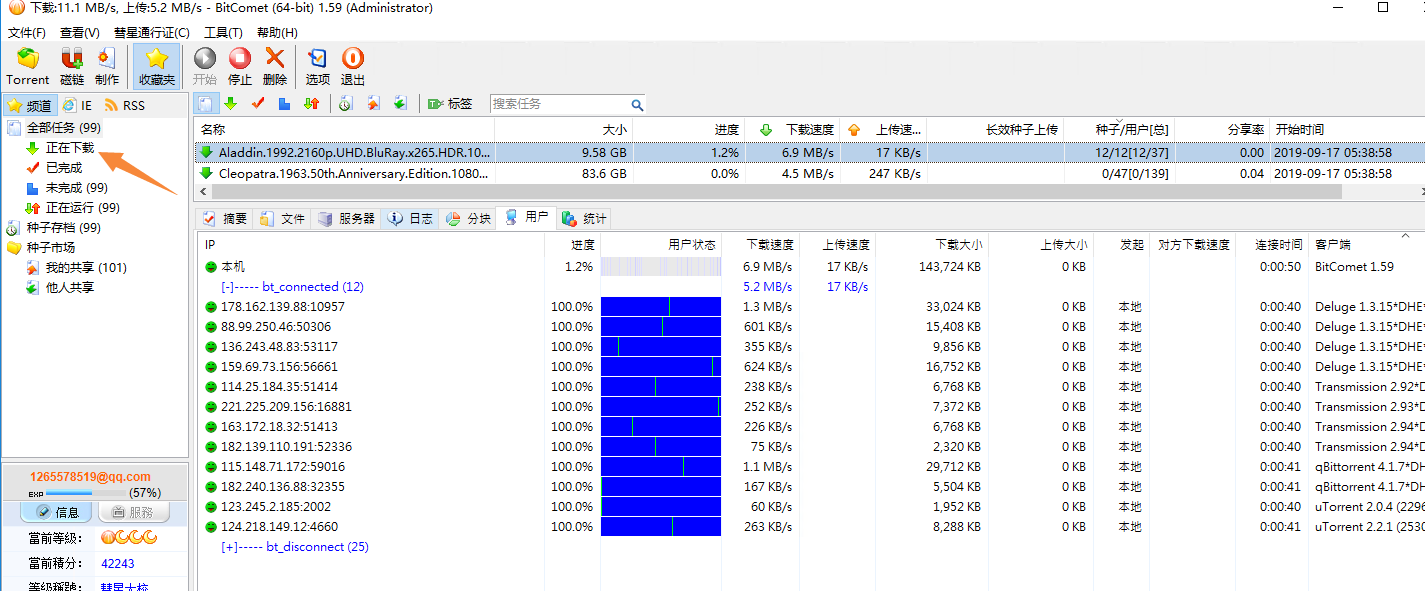Open the 文件(F) menu
This screenshot has height=591, width=1425.
[x=27, y=33]
